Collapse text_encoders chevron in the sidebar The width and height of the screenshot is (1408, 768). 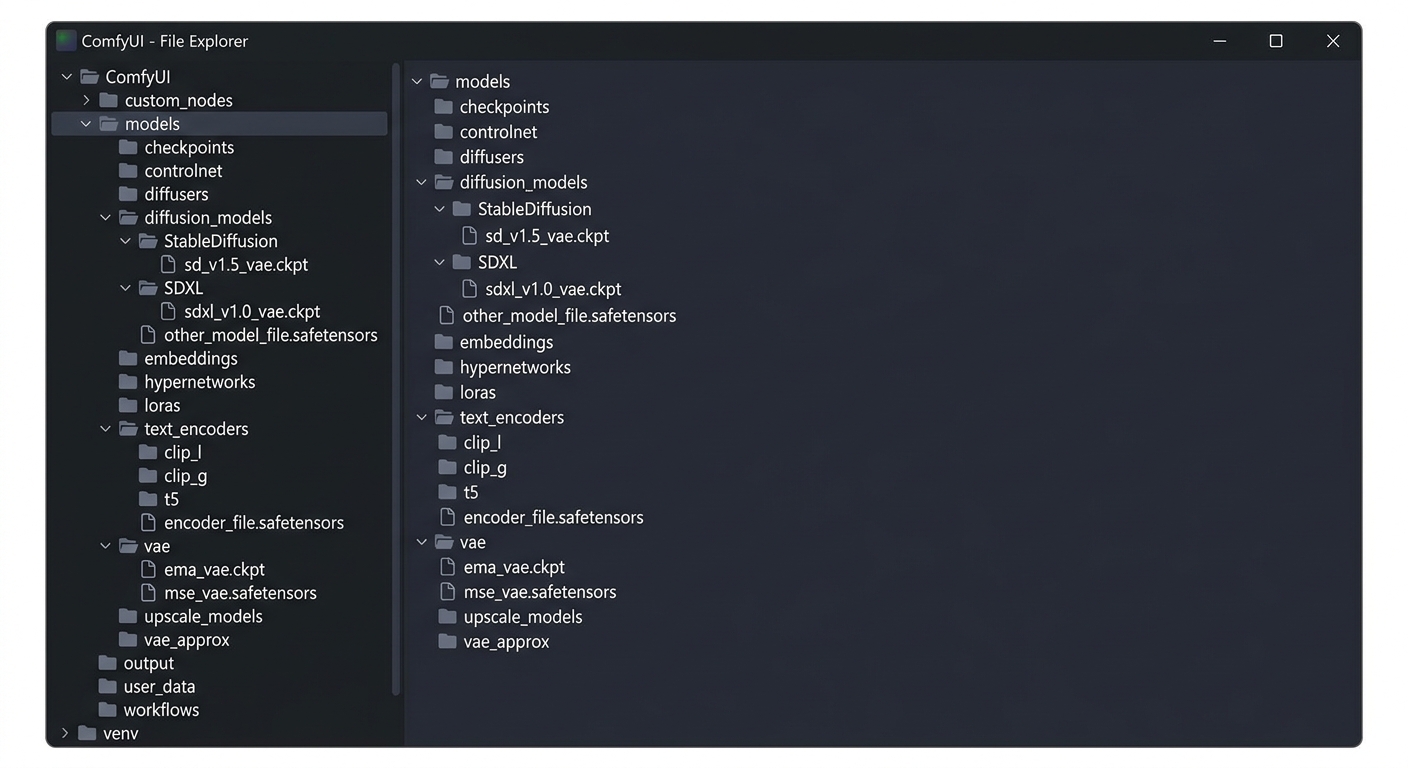pos(106,429)
